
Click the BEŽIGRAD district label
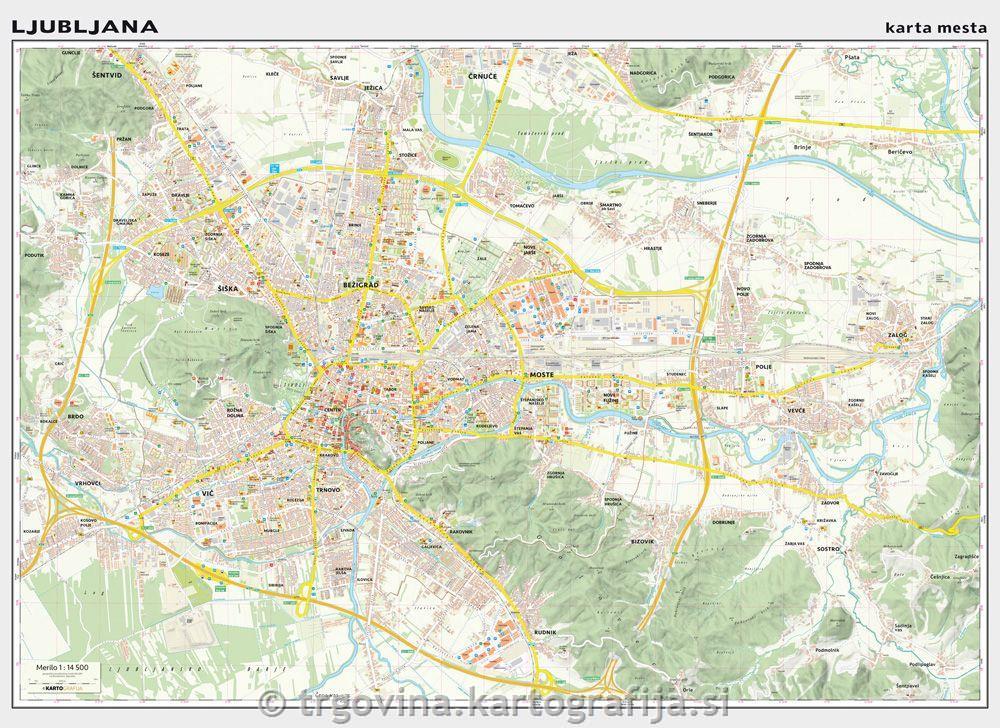pyautogui.click(x=361, y=284)
